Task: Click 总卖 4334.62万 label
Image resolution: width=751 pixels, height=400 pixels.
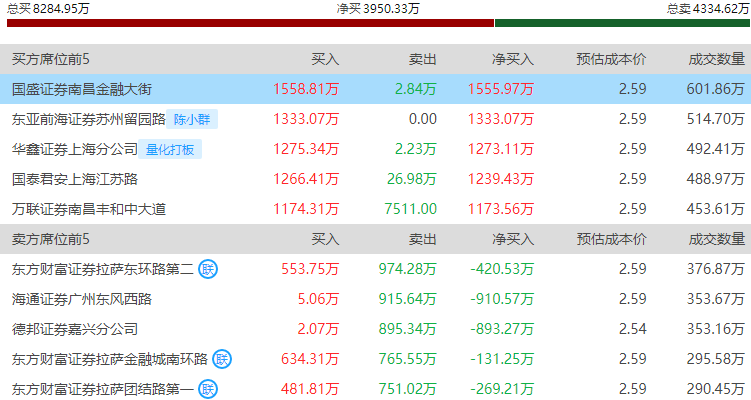Action: pyautogui.click(x=708, y=8)
